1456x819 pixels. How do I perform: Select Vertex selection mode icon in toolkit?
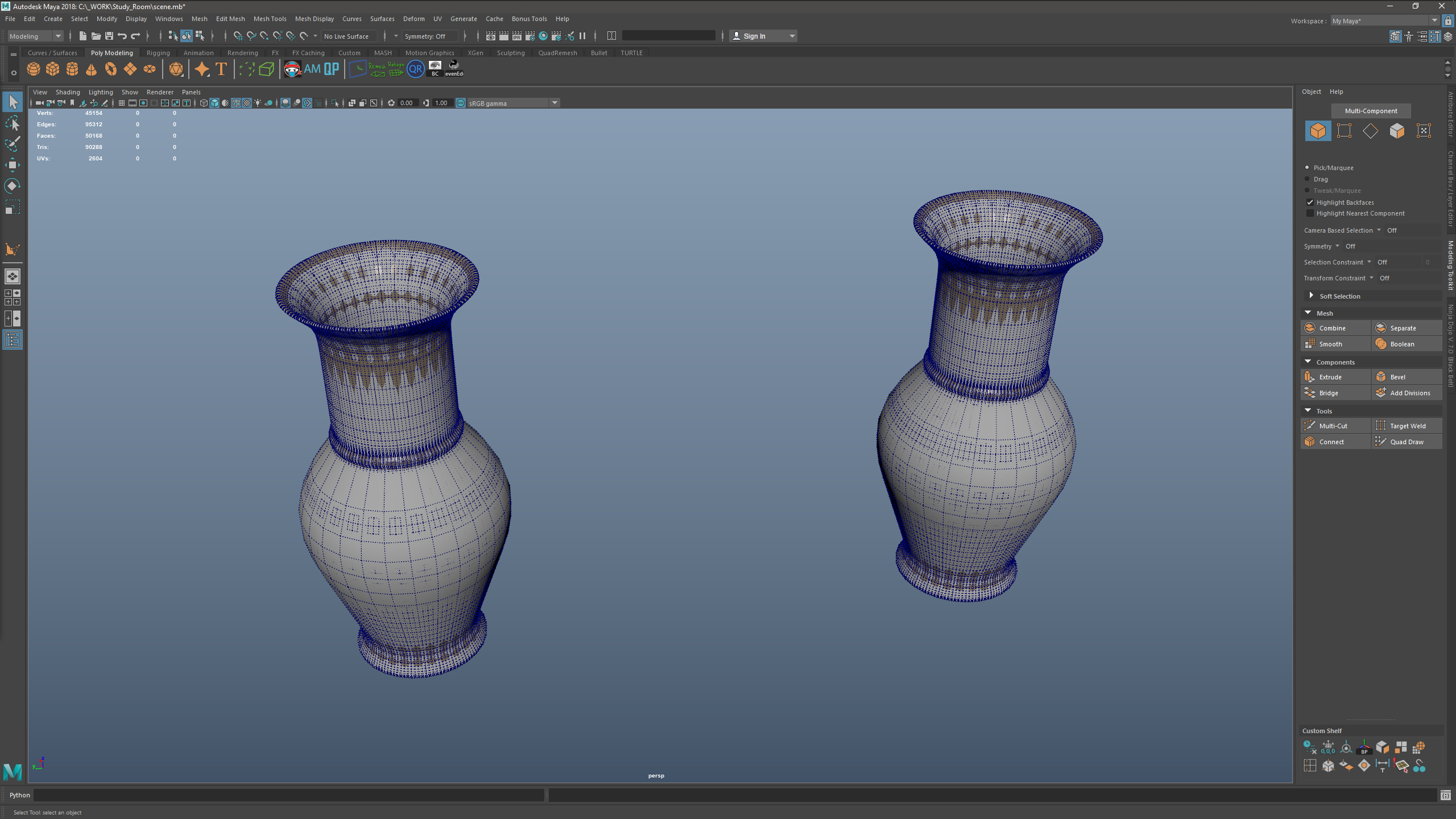click(x=1344, y=131)
